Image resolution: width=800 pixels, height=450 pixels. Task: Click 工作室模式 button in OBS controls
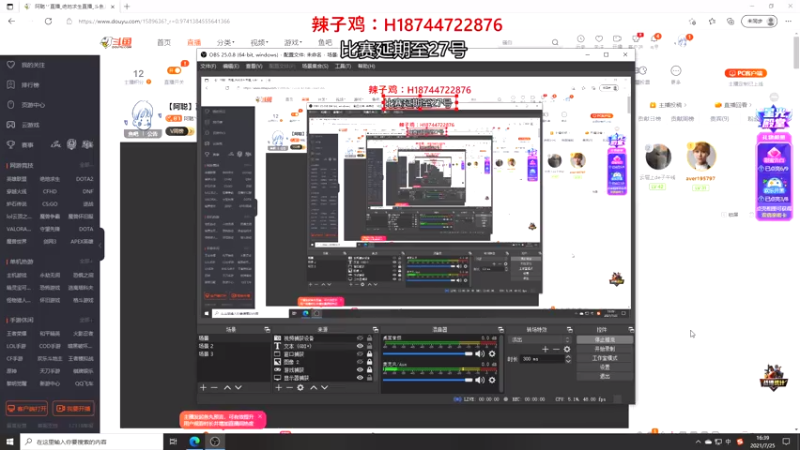point(605,358)
